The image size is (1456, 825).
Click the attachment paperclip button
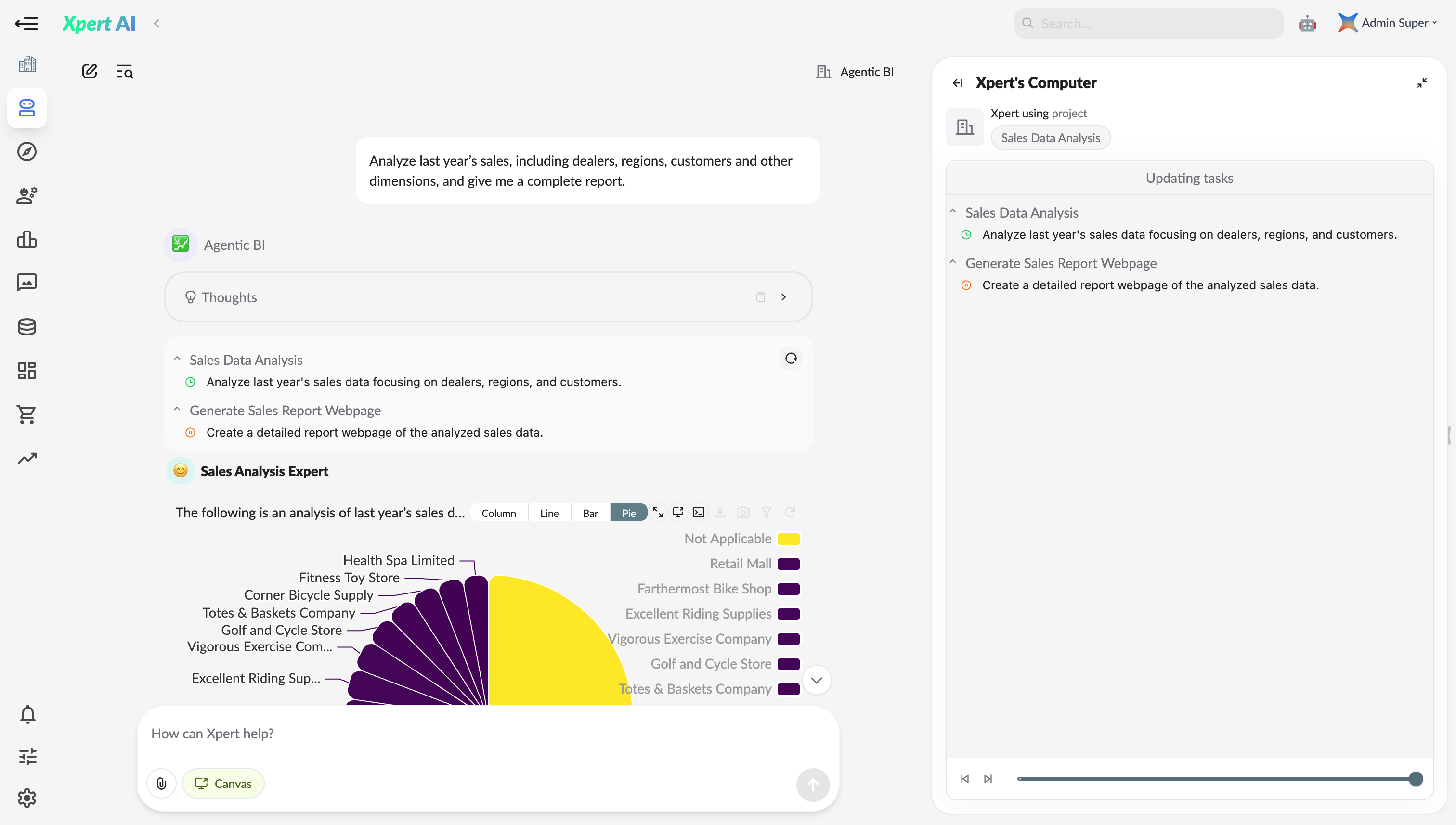161,784
